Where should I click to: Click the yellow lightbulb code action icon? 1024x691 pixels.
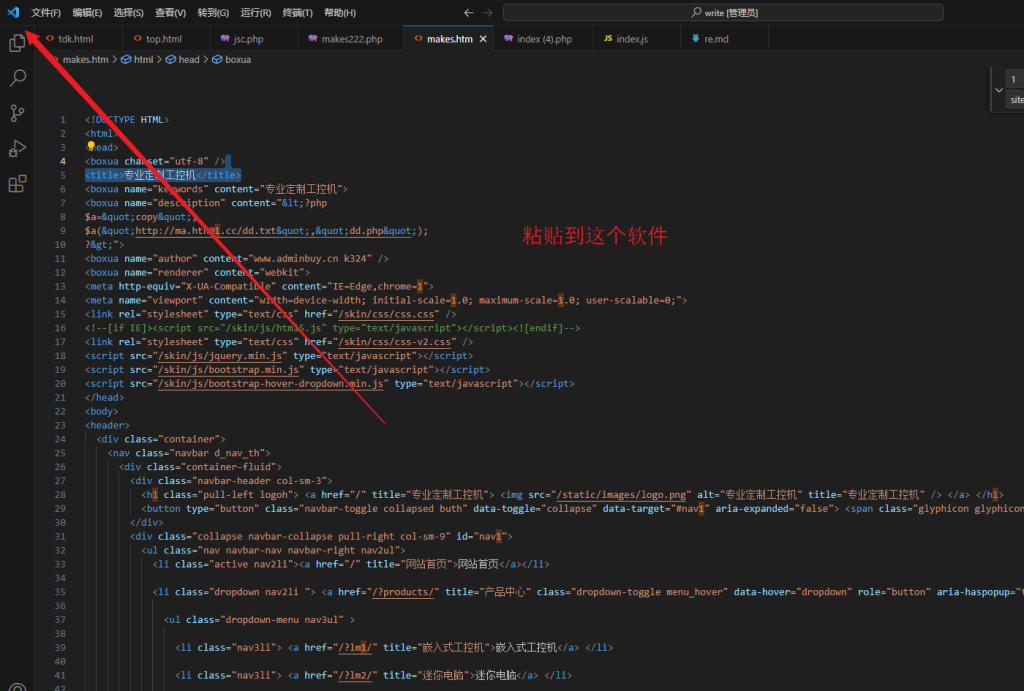click(x=91, y=146)
